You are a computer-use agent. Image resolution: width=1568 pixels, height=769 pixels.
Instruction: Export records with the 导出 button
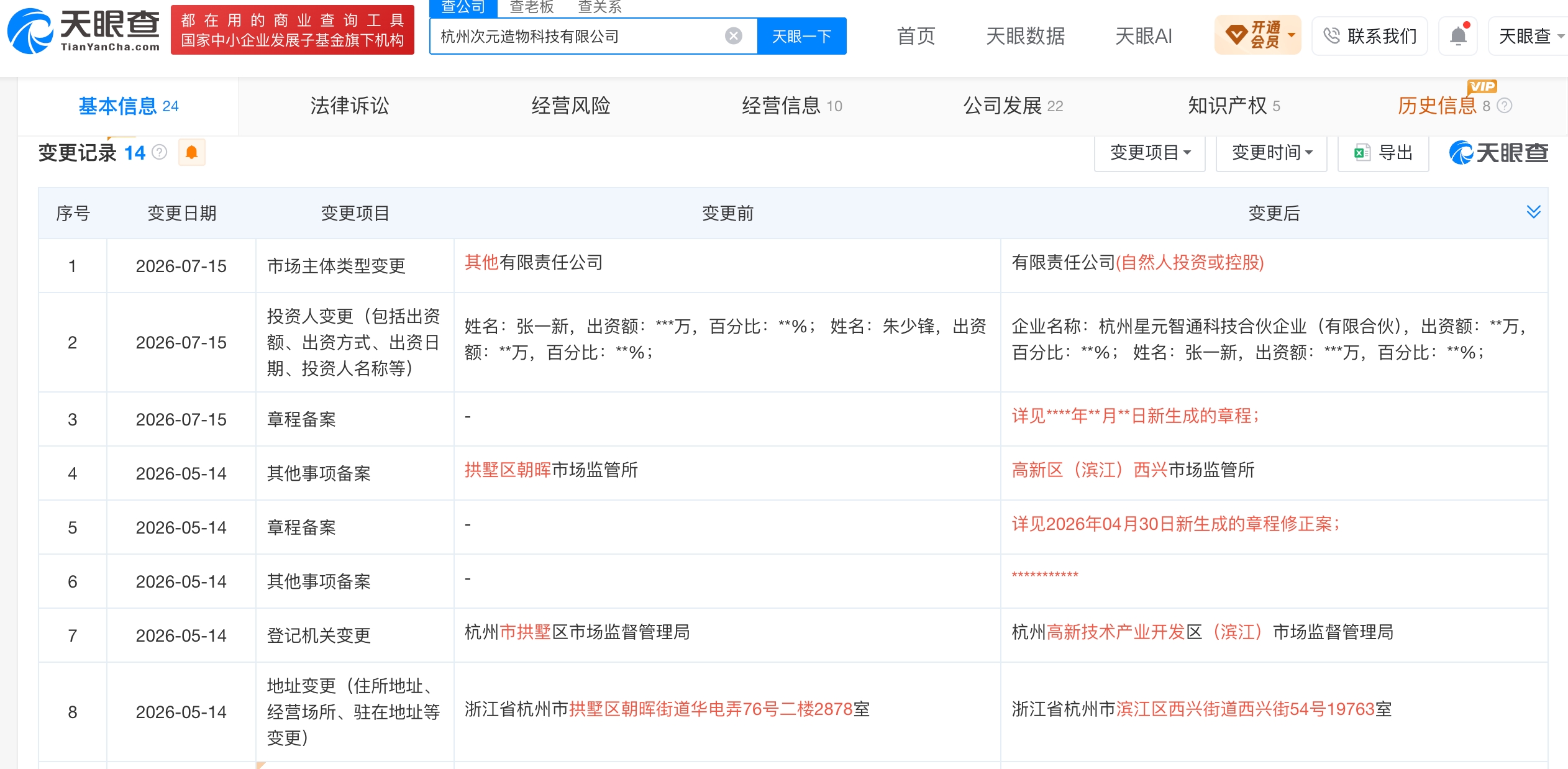[x=1383, y=153]
